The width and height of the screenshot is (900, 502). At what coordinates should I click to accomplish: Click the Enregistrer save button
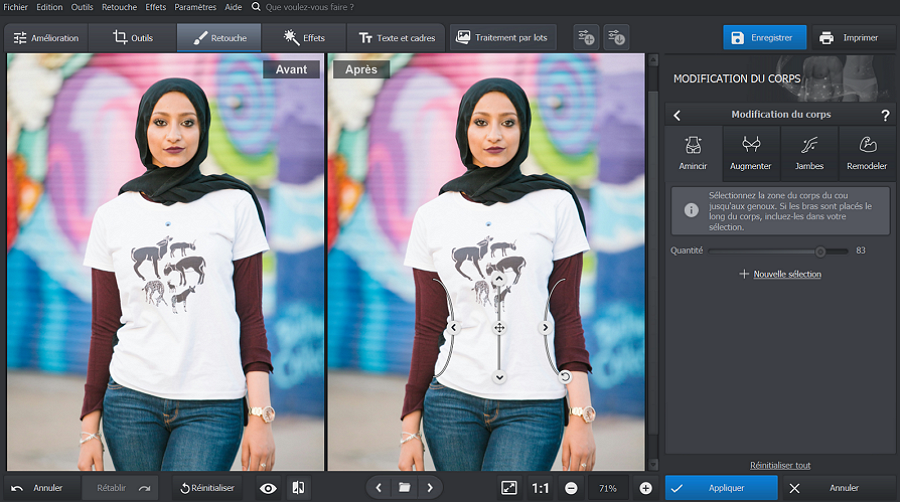765,38
